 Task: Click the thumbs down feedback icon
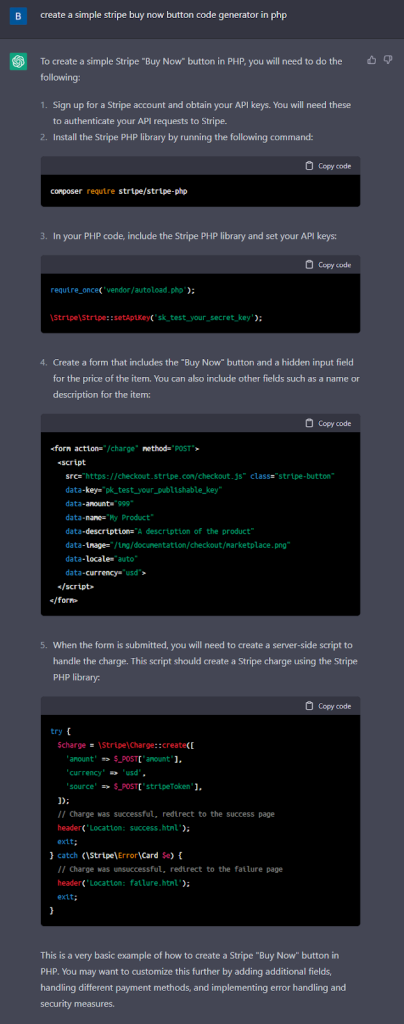pos(388,60)
